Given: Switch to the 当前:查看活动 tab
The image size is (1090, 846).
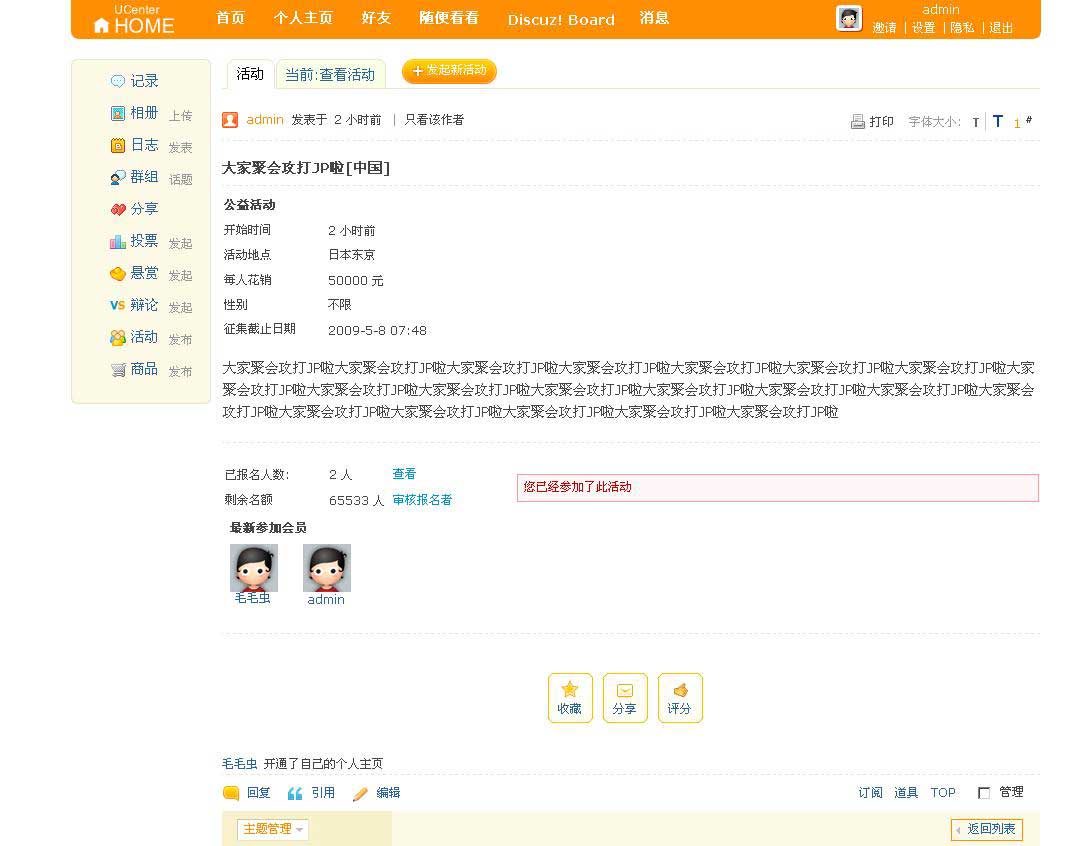Looking at the screenshot, I should [x=330, y=75].
